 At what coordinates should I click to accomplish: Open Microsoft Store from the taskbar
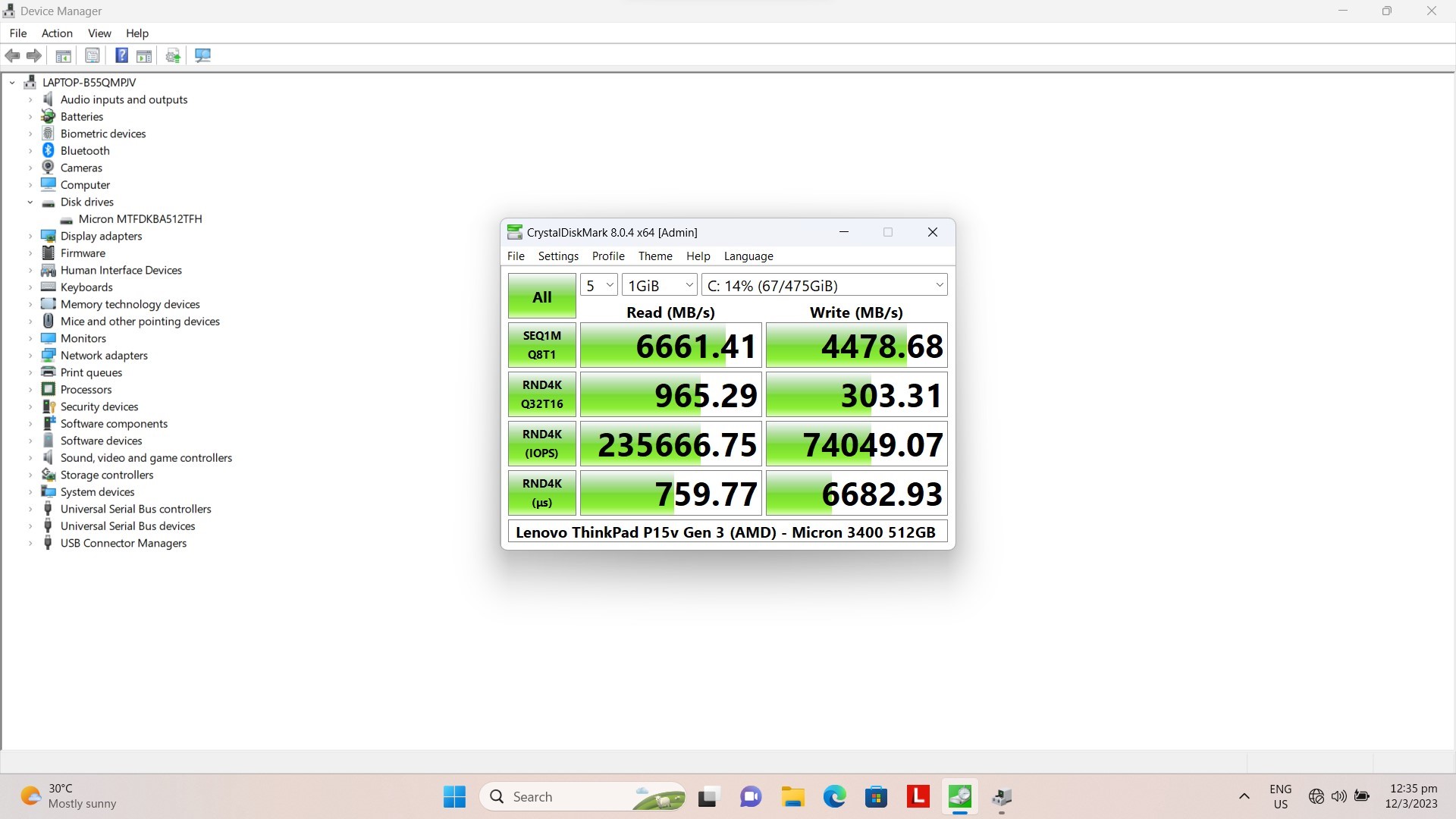(877, 796)
